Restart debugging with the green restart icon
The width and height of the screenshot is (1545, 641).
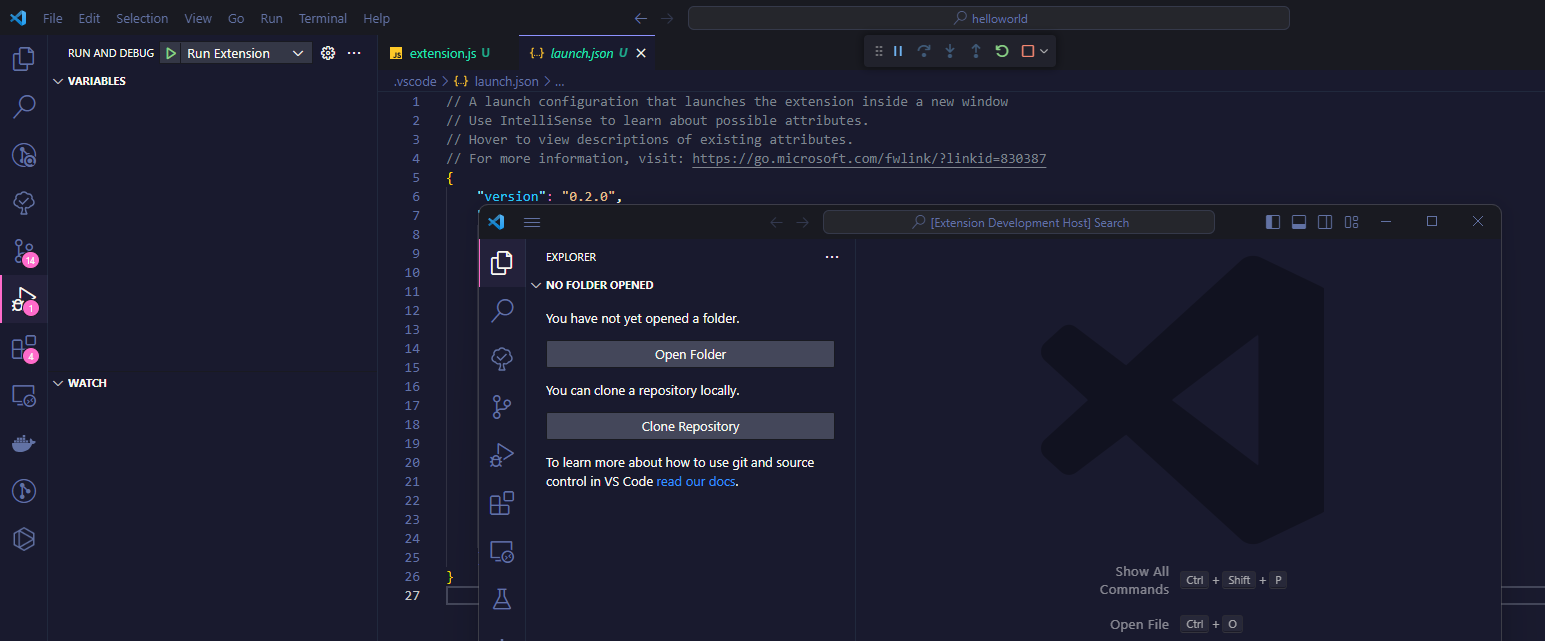[1002, 51]
